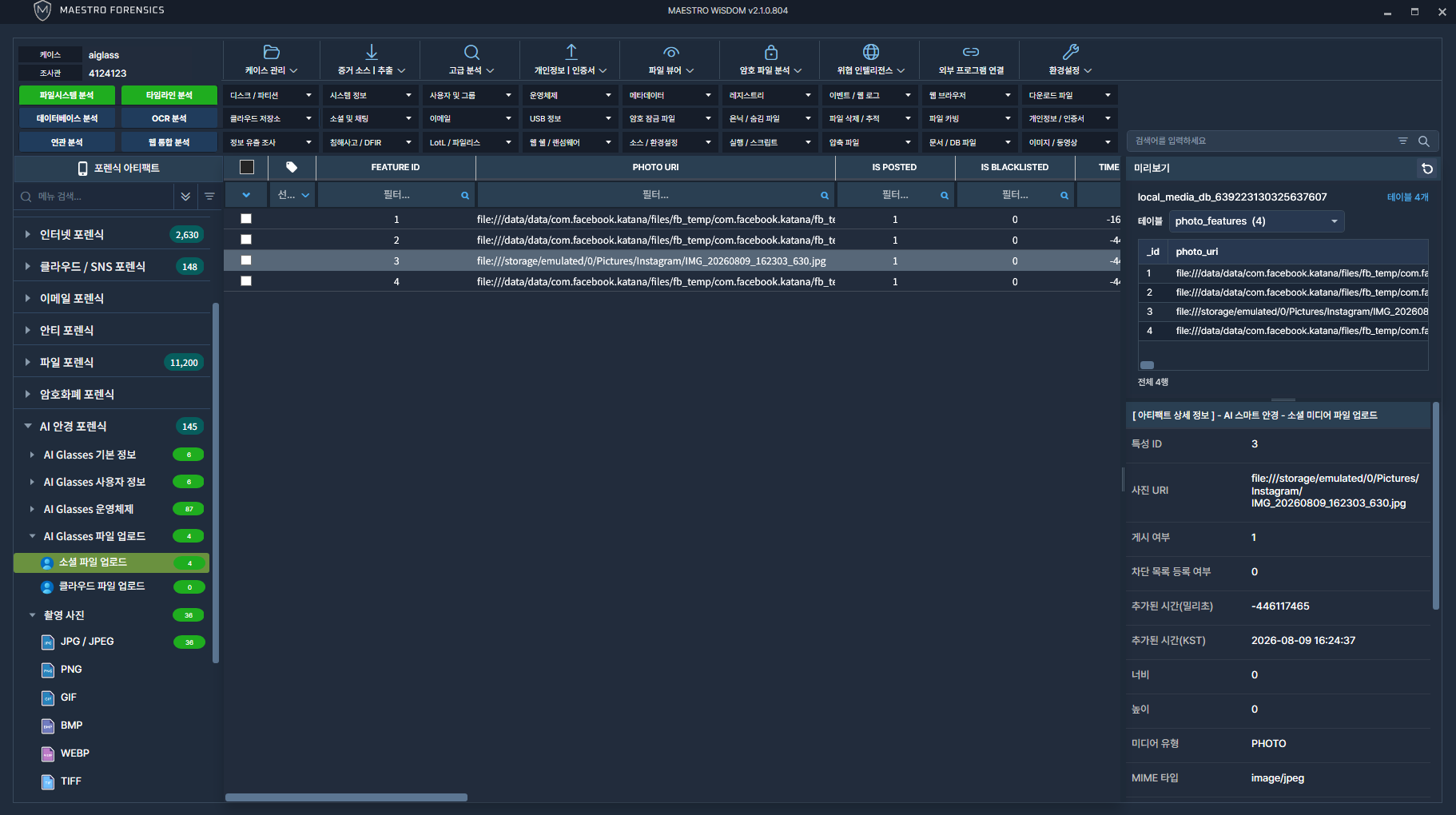Click the 개인정보 인증서 upload icon
The image size is (1456, 815).
pyautogui.click(x=571, y=52)
